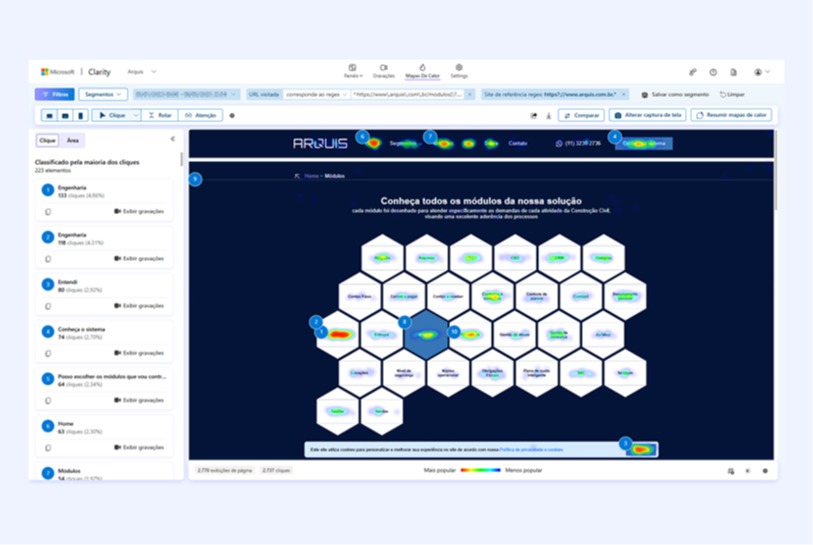The height and width of the screenshot is (545, 813).
Task: Click the URL visitada regex input field
Action: (x=407, y=94)
